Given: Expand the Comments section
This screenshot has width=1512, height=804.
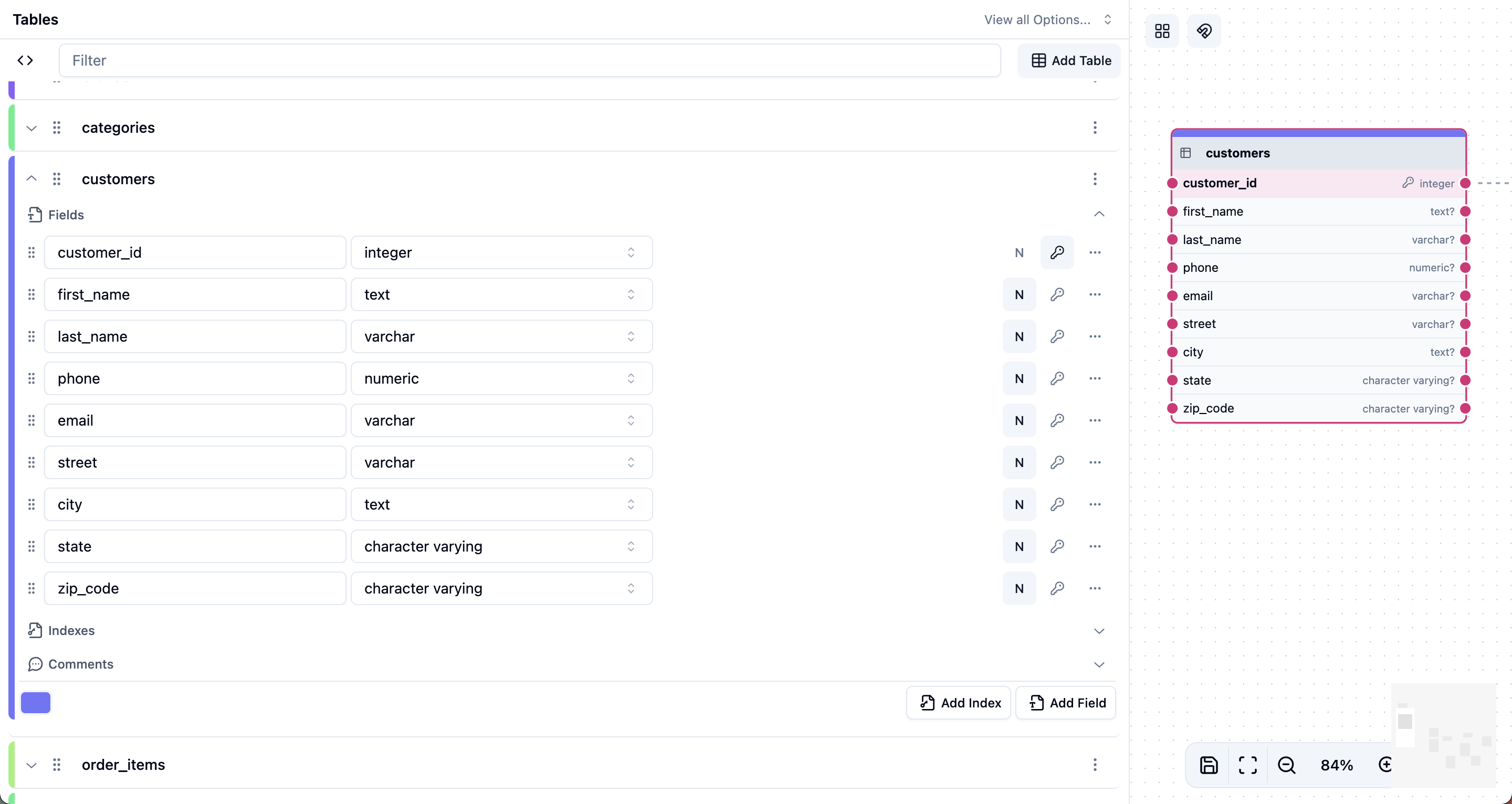Looking at the screenshot, I should (x=1099, y=664).
